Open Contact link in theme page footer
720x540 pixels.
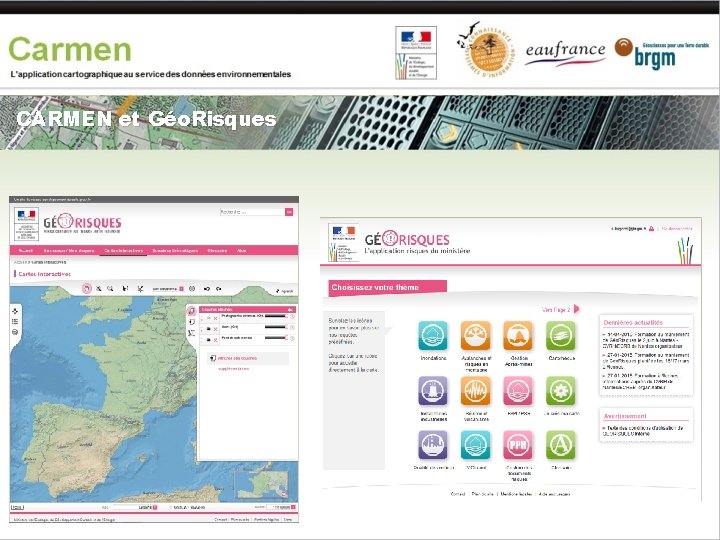(458, 494)
